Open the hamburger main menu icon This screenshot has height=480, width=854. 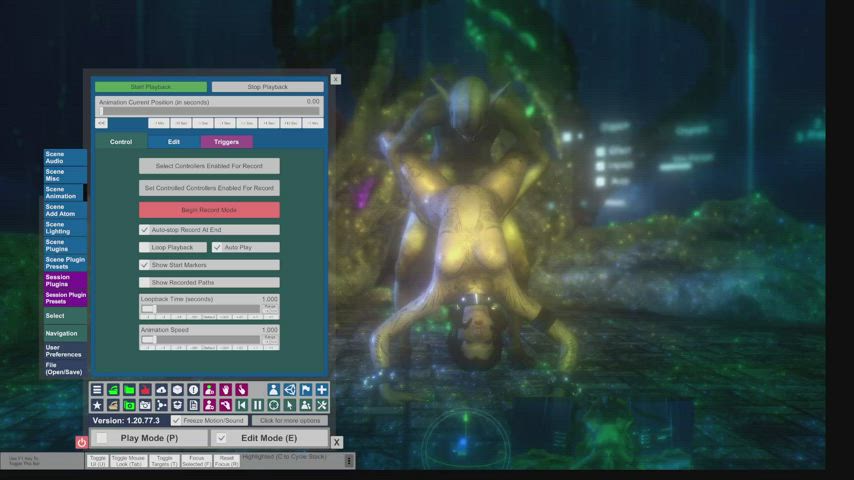pos(97,390)
